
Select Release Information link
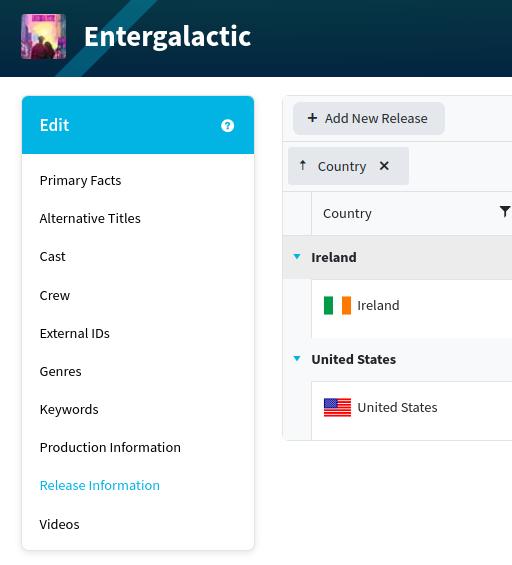click(x=100, y=485)
